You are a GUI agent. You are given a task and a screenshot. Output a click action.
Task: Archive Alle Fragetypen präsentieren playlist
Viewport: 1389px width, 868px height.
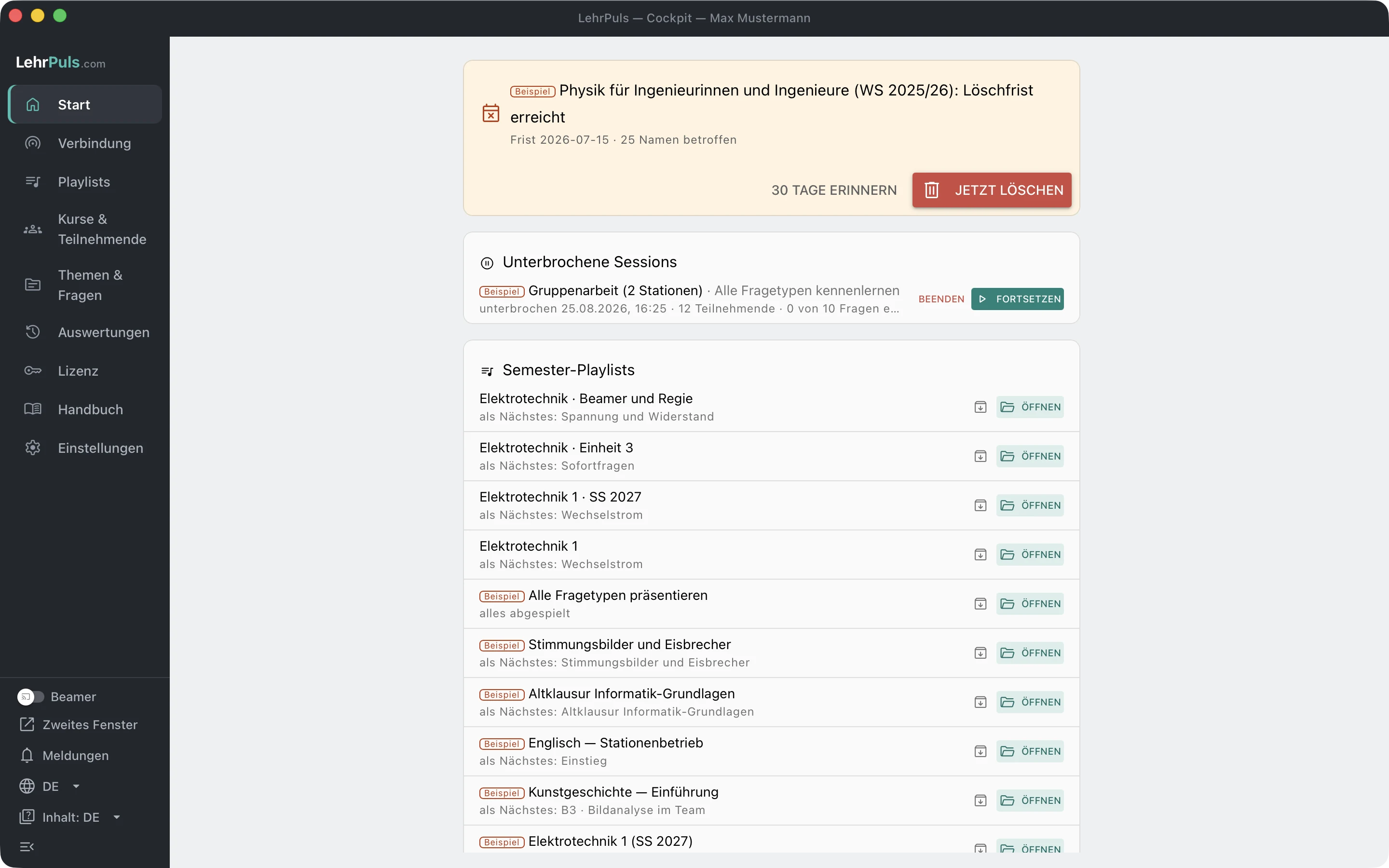point(980,604)
